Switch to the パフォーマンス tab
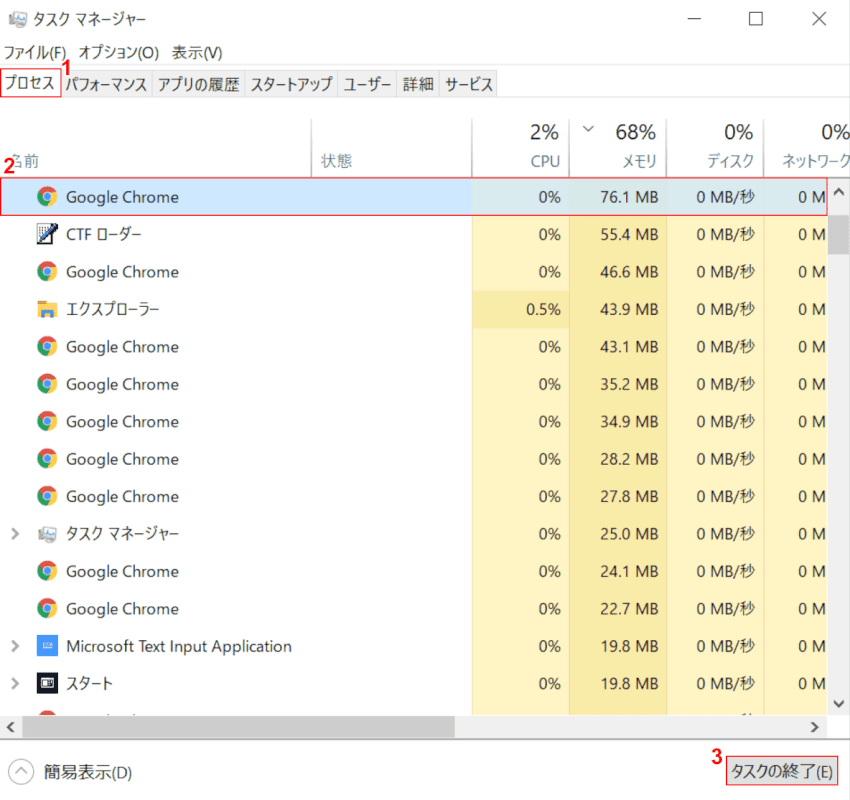 tap(107, 84)
